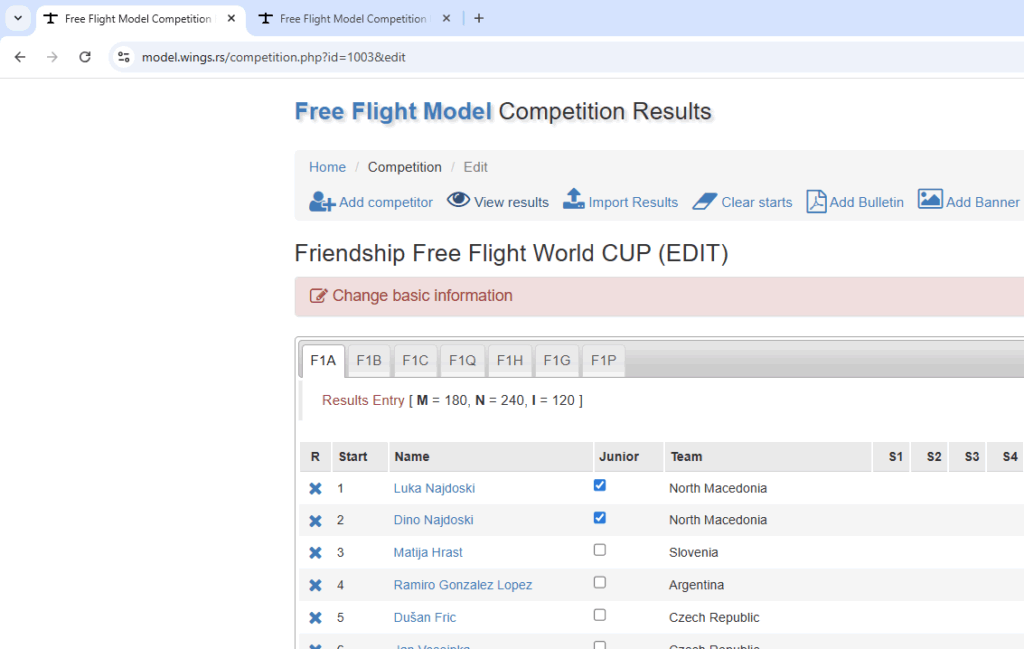Open site information control in address bar
1024x649 pixels.
point(123,57)
